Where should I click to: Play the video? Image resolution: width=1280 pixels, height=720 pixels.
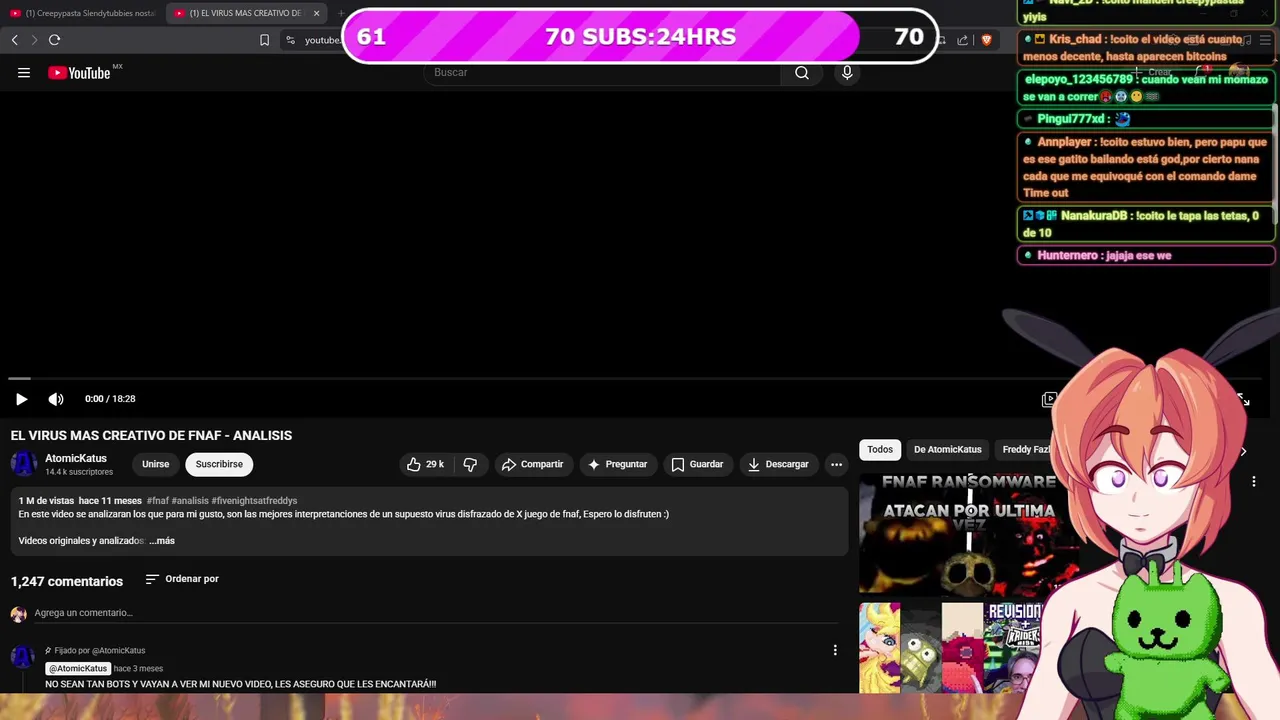coord(21,399)
